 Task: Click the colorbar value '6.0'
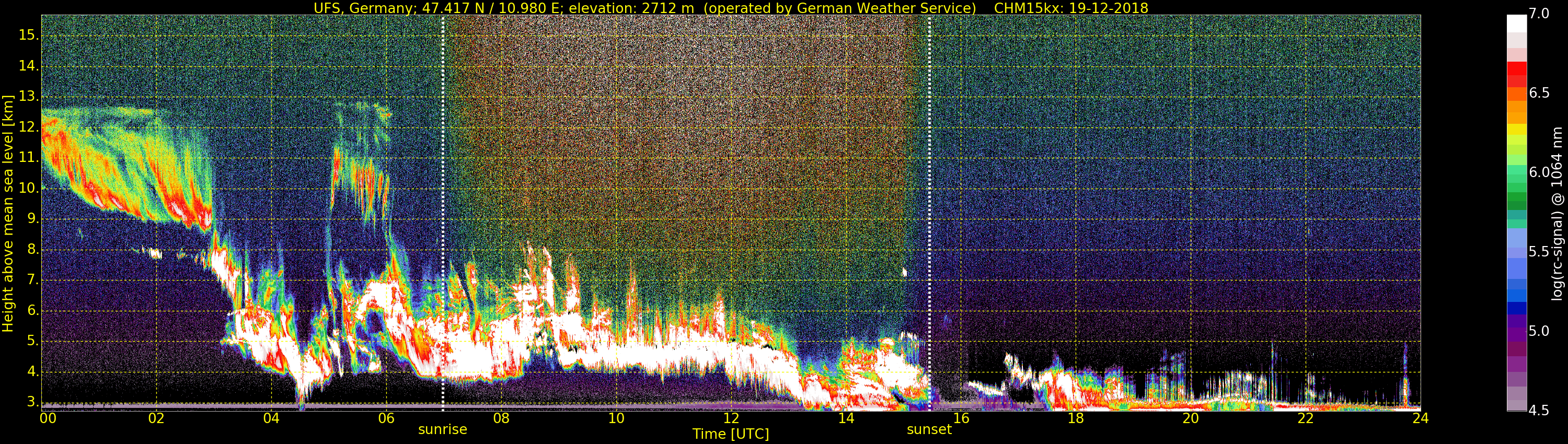[x=1539, y=173]
